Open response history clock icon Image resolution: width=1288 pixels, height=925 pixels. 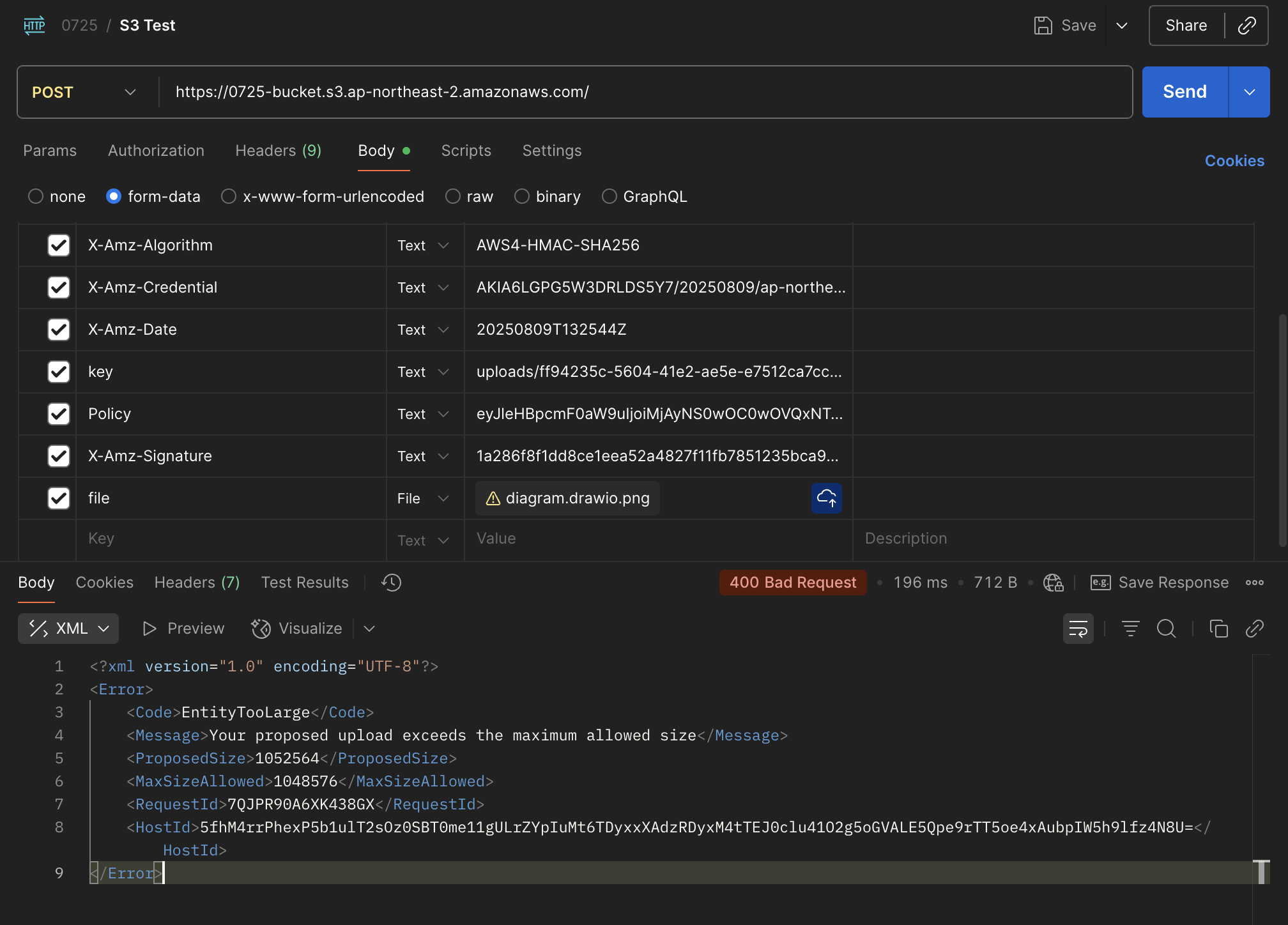(x=391, y=583)
